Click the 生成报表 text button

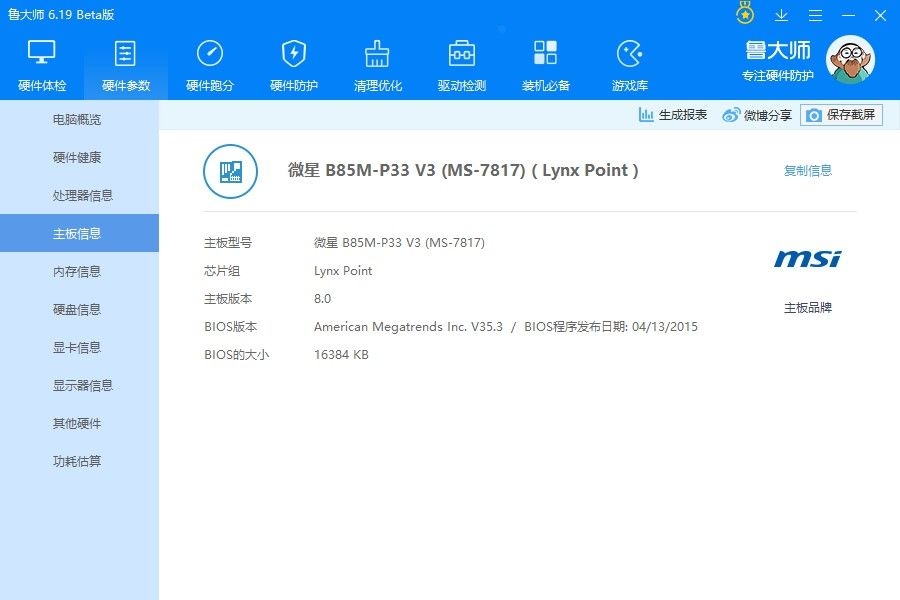tap(682, 115)
